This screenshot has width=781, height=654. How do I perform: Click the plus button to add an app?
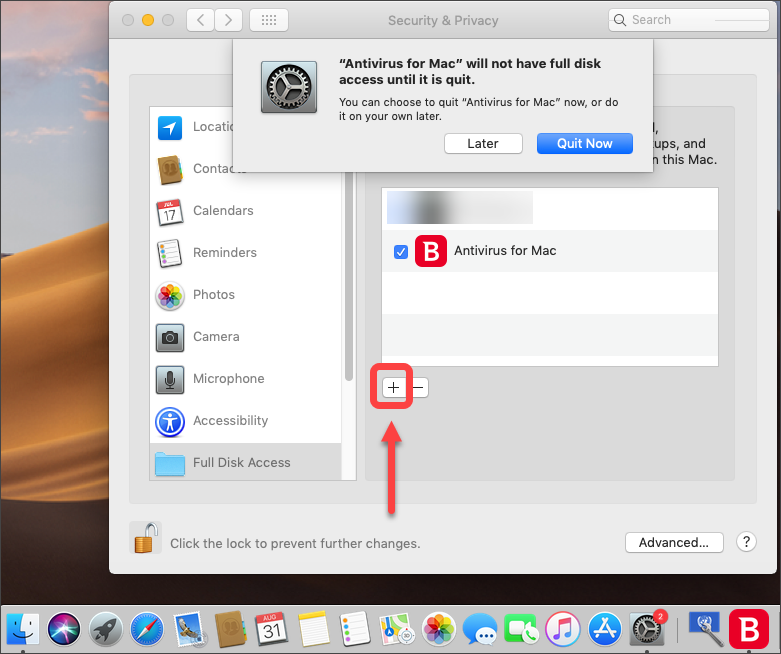[x=393, y=388]
